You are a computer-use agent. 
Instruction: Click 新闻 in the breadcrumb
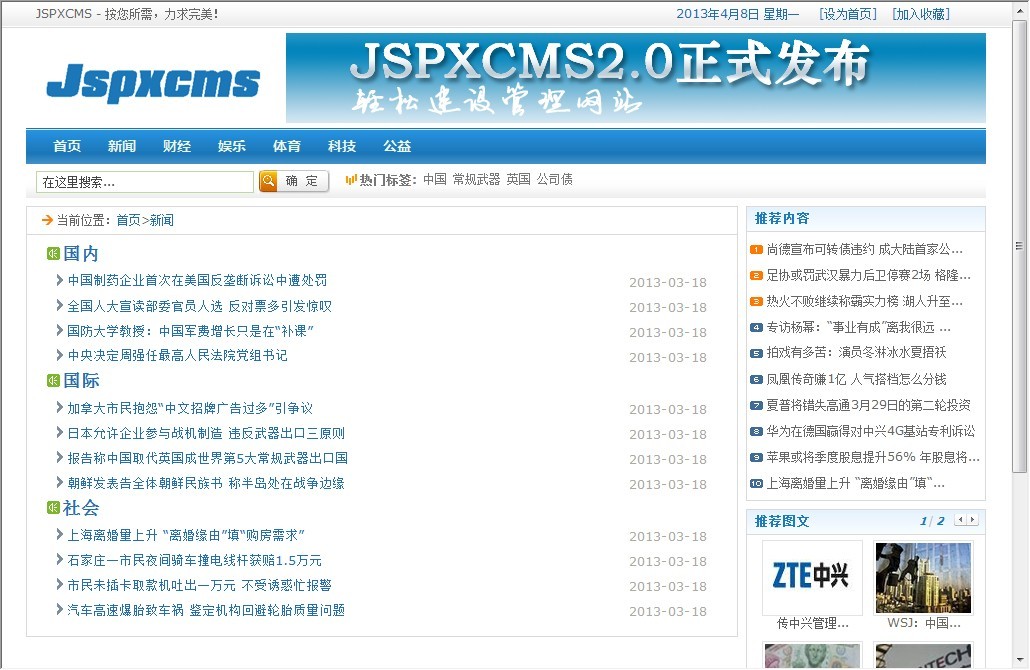[x=162, y=220]
